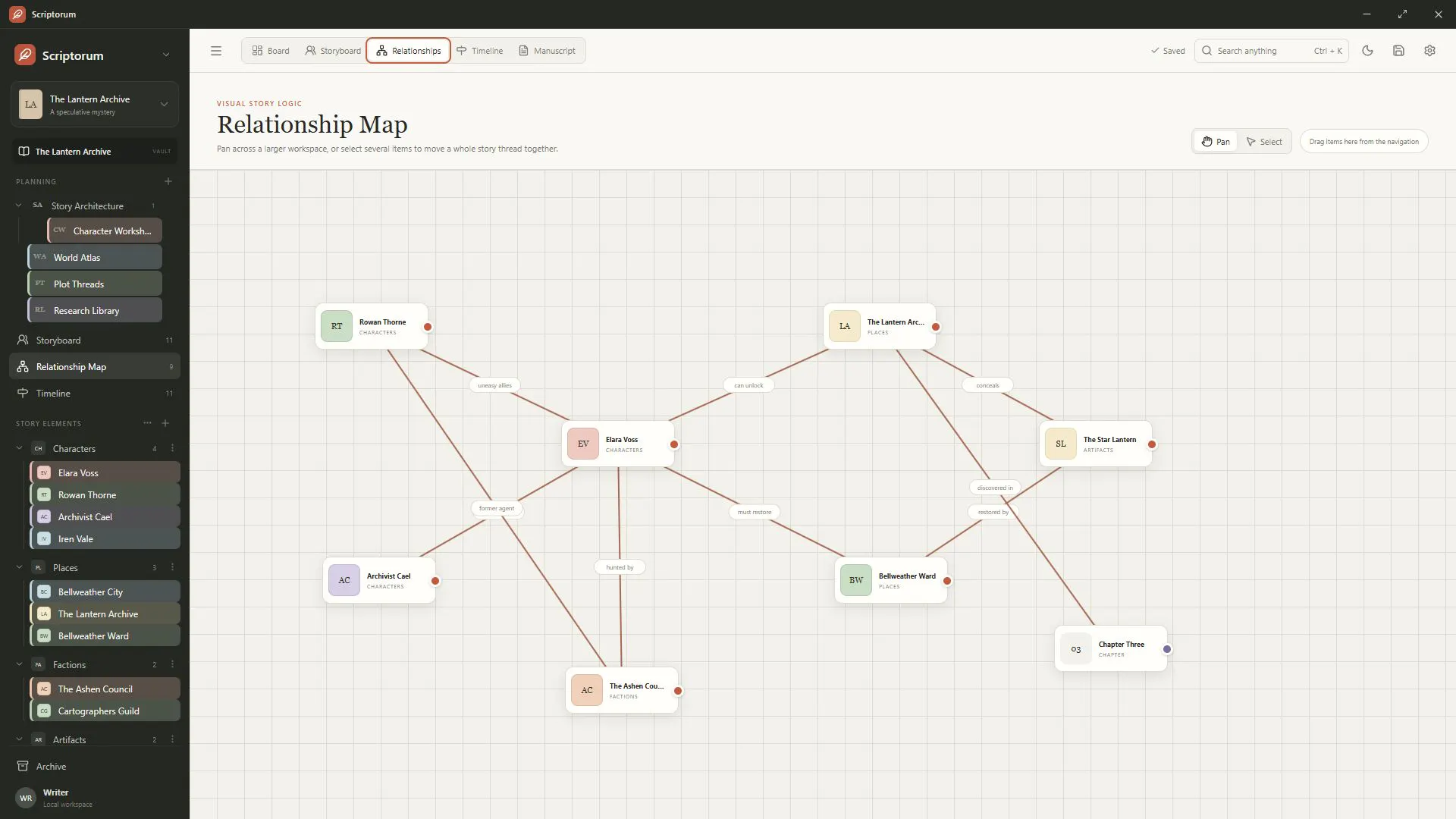Switch to the Board tab
Image resolution: width=1456 pixels, height=819 pixels.
[271, 51]
